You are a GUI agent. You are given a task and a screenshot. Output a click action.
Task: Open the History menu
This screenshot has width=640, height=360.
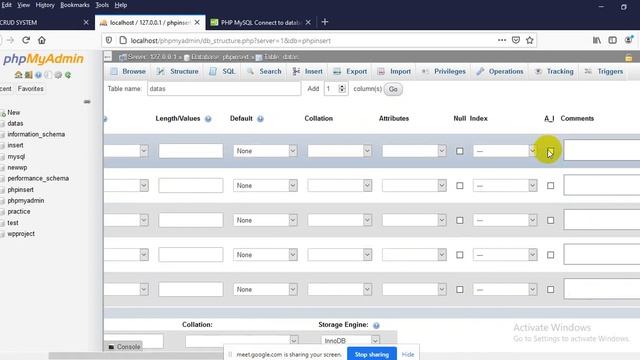click(x=45, y=5)
